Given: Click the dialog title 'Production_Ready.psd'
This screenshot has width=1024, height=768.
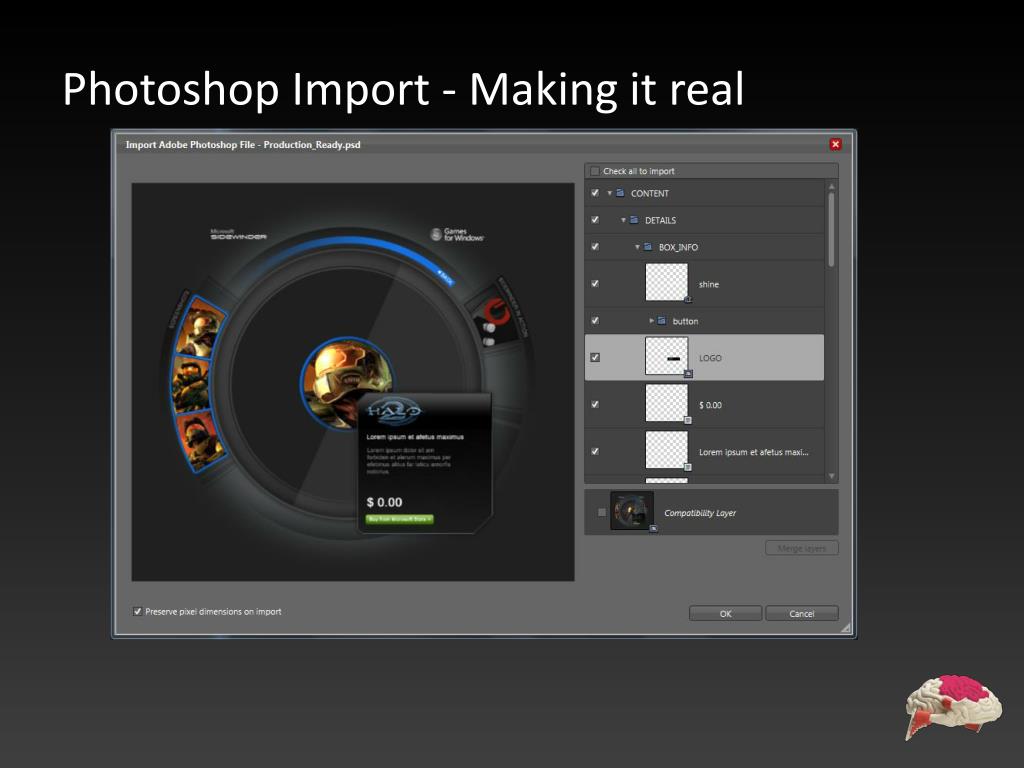Looking at the screenshot, I should tap(312, 144).
